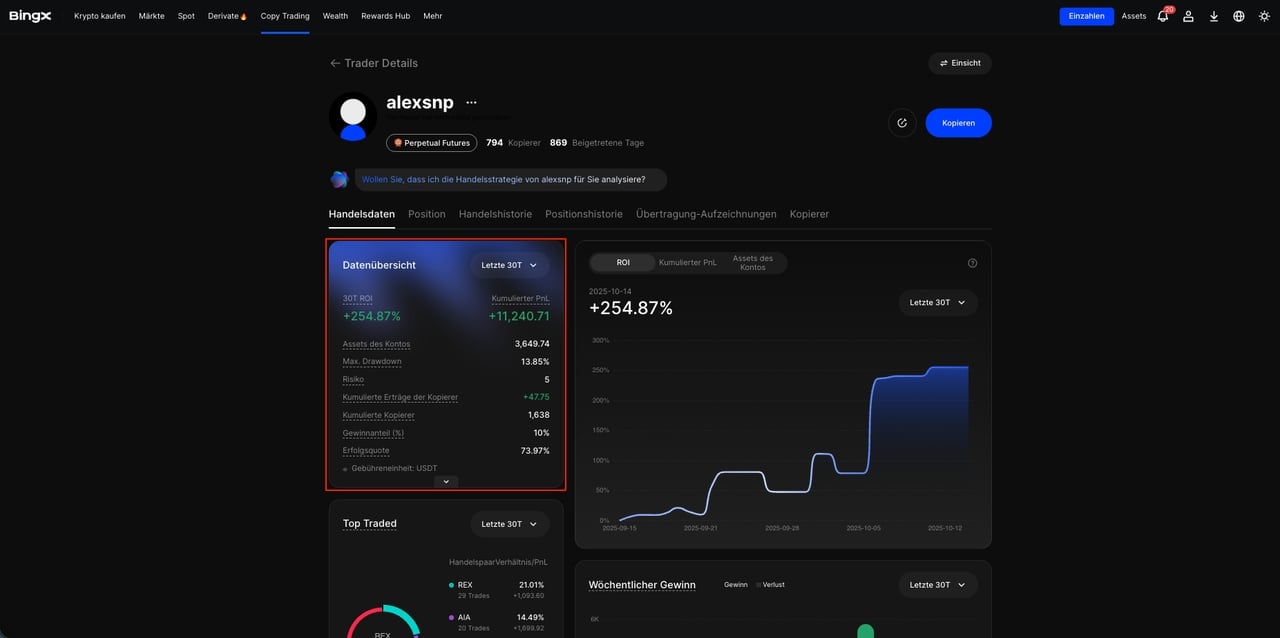Click the back arrow beside Trader Details
Screen dimensions: 1280x638
coord(335,63)
